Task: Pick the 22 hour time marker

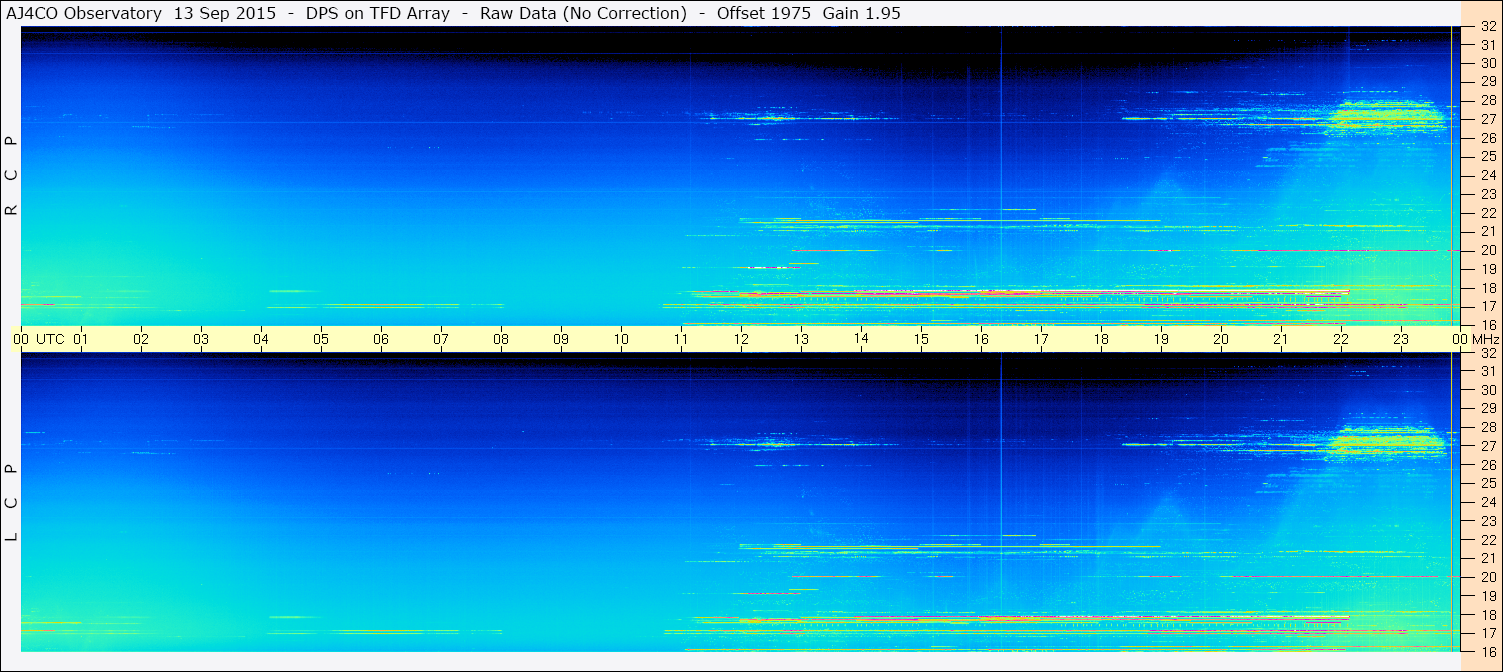Action: pos(1341,339)
